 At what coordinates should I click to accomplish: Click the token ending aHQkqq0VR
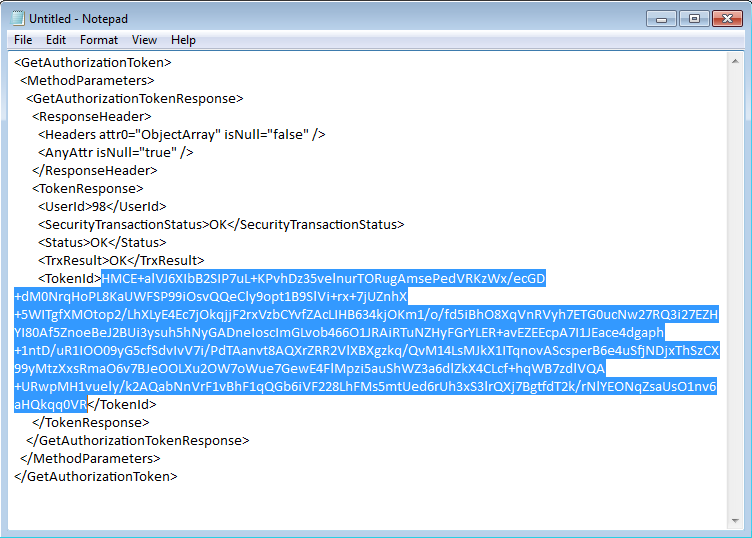pos(50,404)
